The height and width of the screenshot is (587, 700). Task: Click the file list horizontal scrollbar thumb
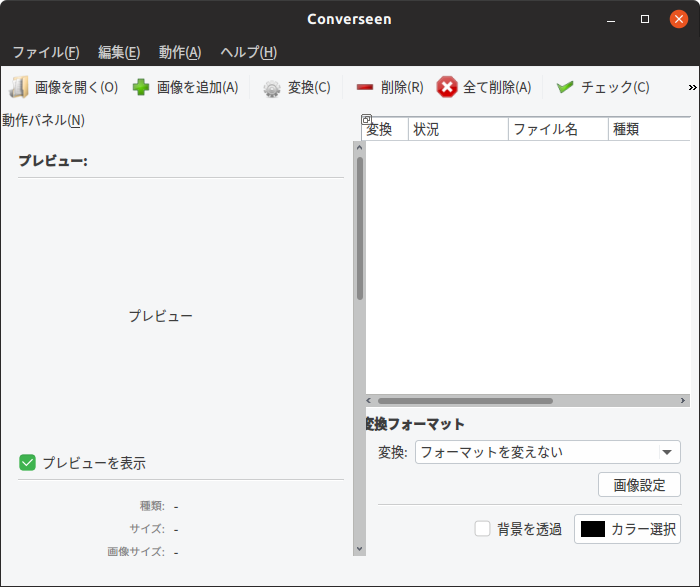click(465, 400)
